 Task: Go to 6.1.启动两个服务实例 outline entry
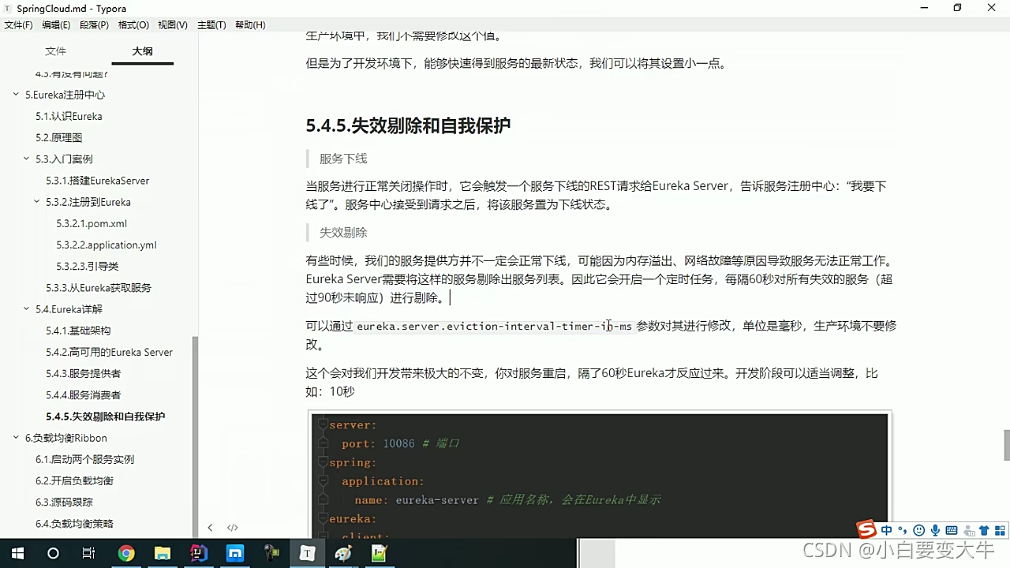[x=84, y=459]
